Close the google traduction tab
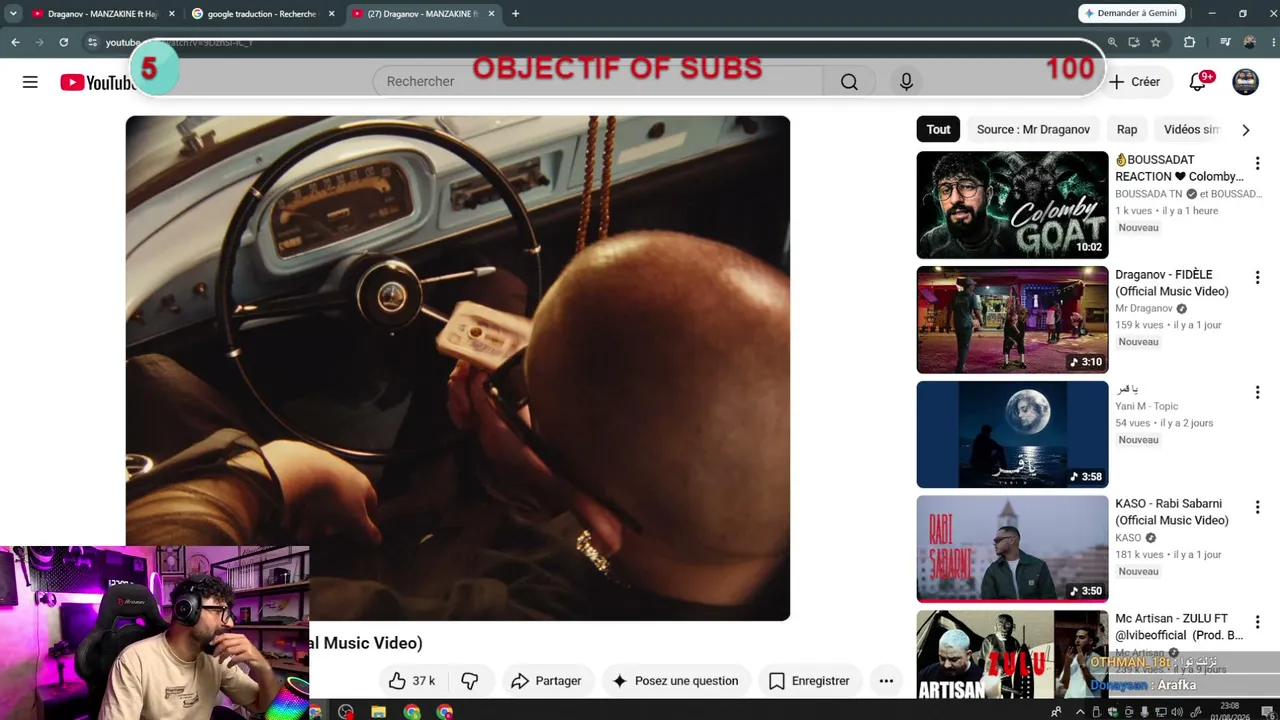 331,14
